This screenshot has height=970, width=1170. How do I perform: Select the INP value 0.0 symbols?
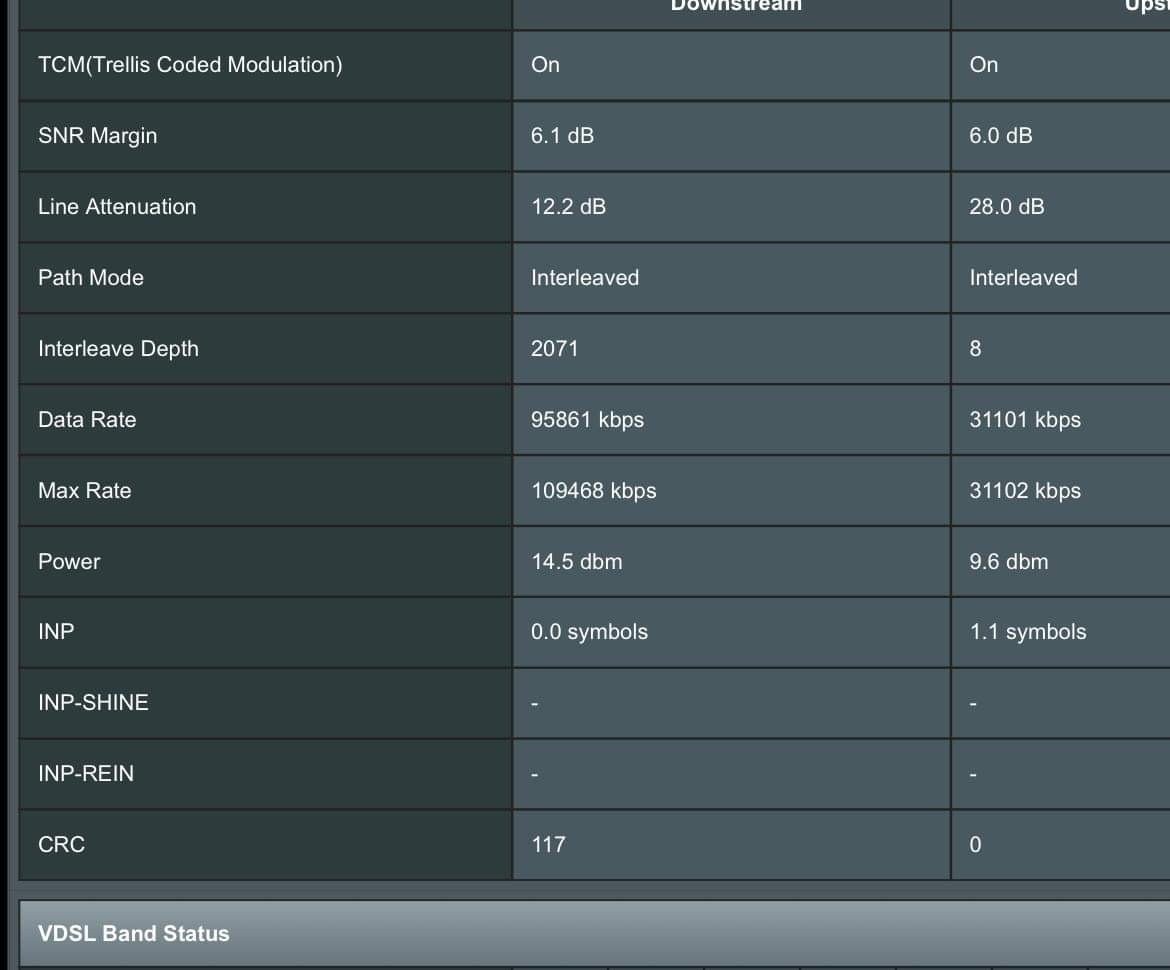[x=589, y=632]
